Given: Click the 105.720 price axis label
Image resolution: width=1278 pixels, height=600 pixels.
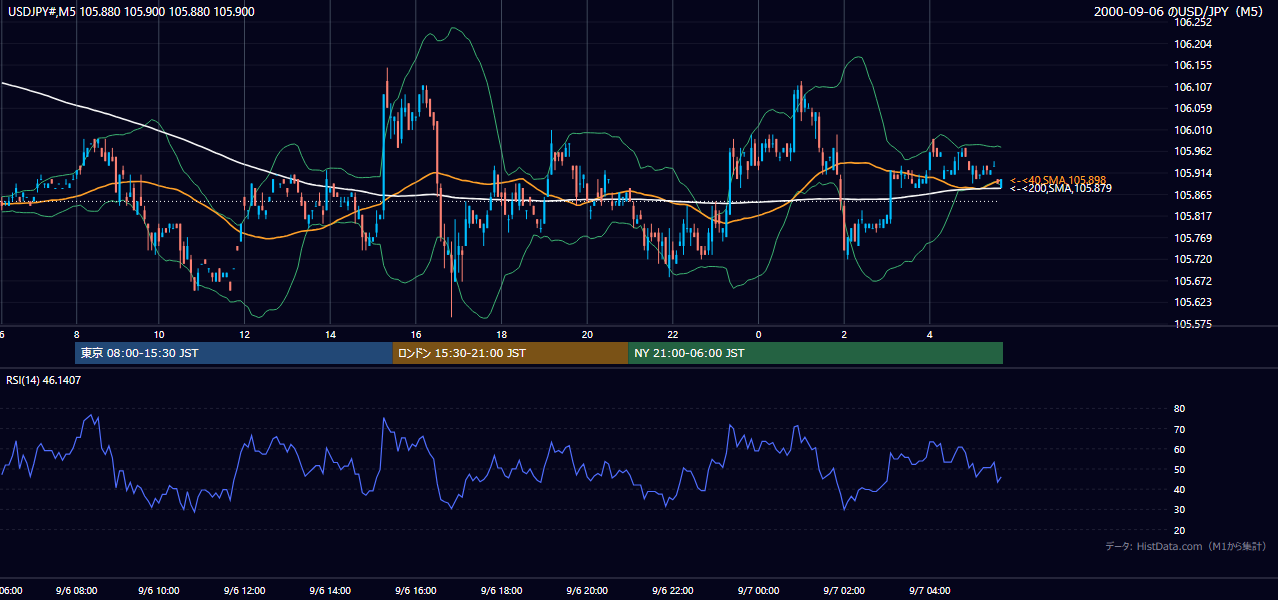Looking at the screenshot, I should tap(1193, 259).
